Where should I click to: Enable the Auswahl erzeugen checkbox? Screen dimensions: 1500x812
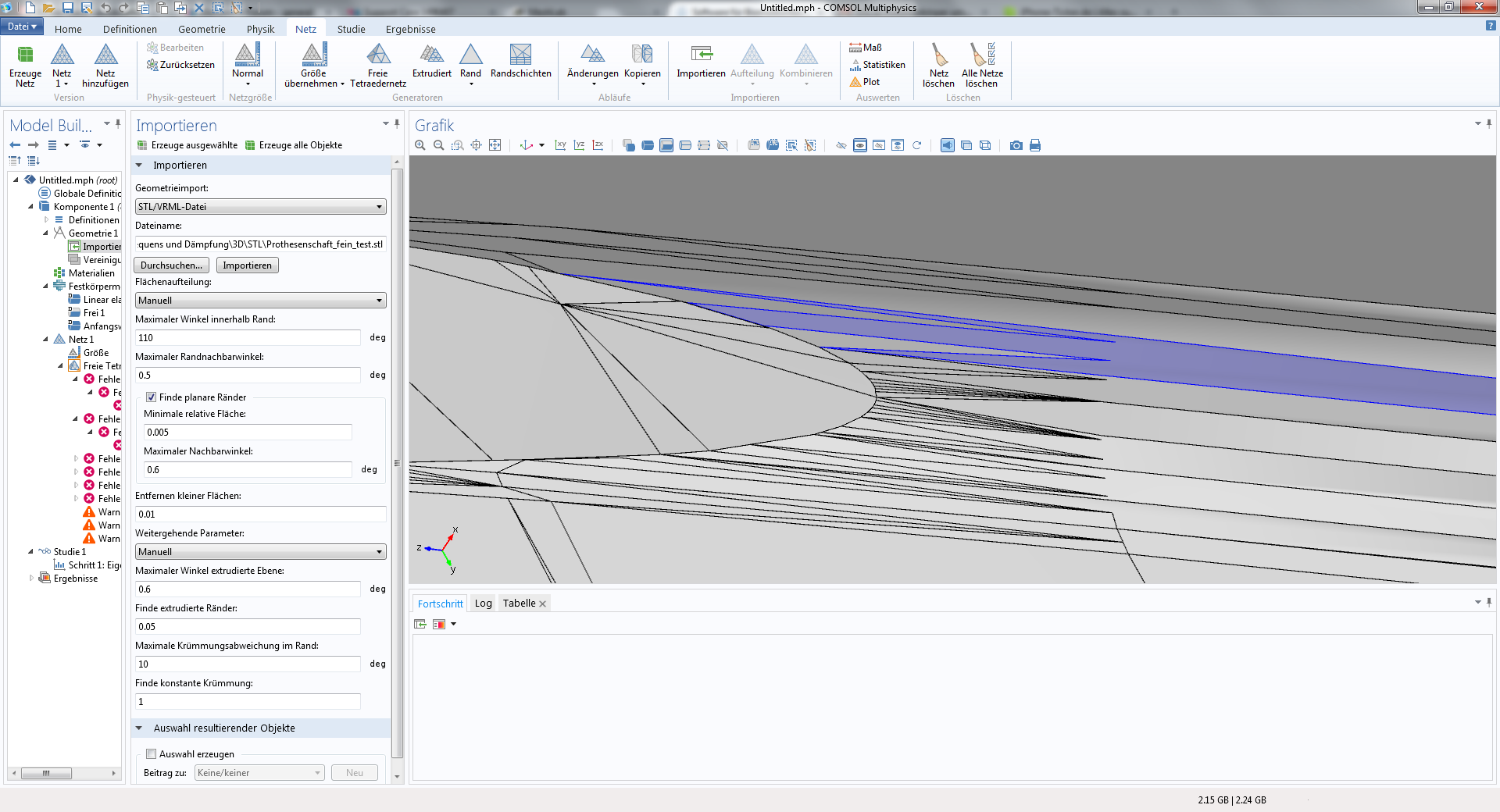tap(152, 754)
